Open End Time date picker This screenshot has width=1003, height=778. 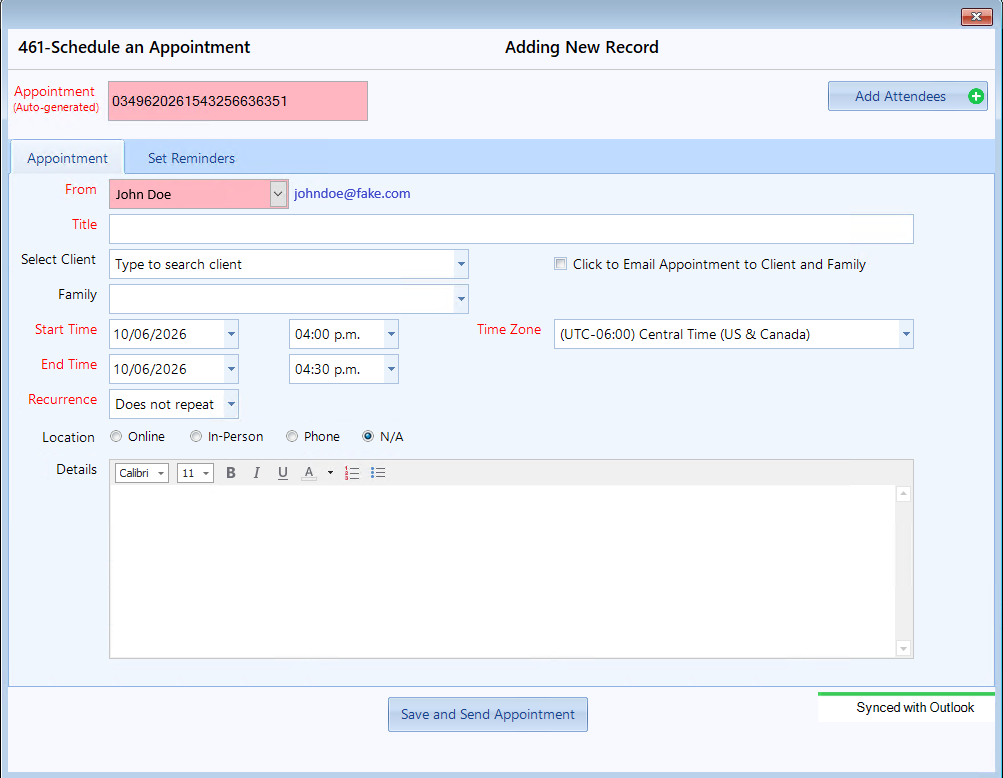231,369
